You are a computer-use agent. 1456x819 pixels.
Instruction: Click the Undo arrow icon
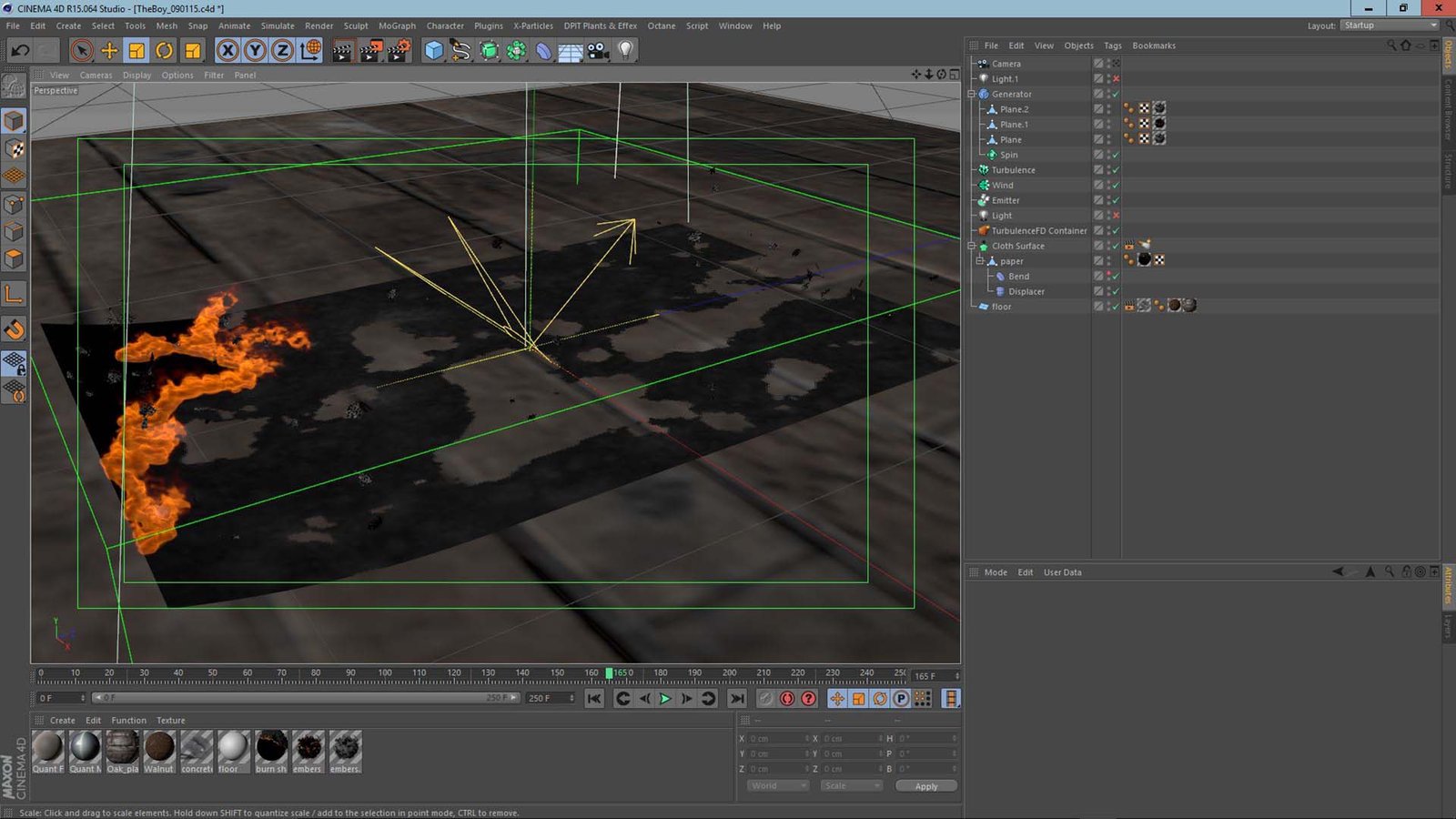(x=20, y=51)
